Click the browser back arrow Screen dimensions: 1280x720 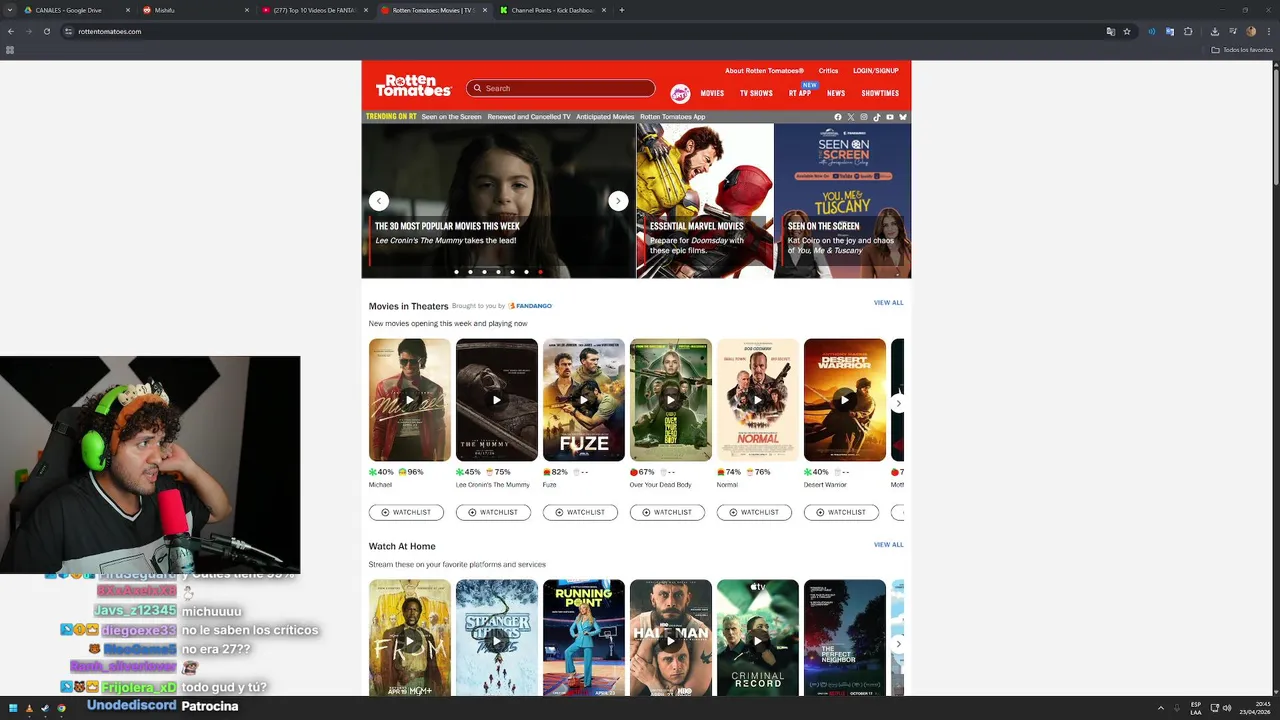(x=11, y=31)
